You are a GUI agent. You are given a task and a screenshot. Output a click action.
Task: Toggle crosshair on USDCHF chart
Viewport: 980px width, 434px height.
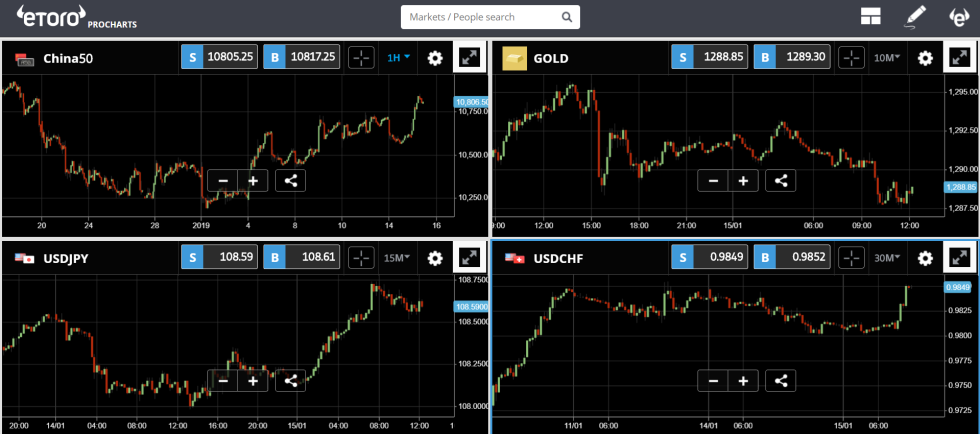coord(852,258)
